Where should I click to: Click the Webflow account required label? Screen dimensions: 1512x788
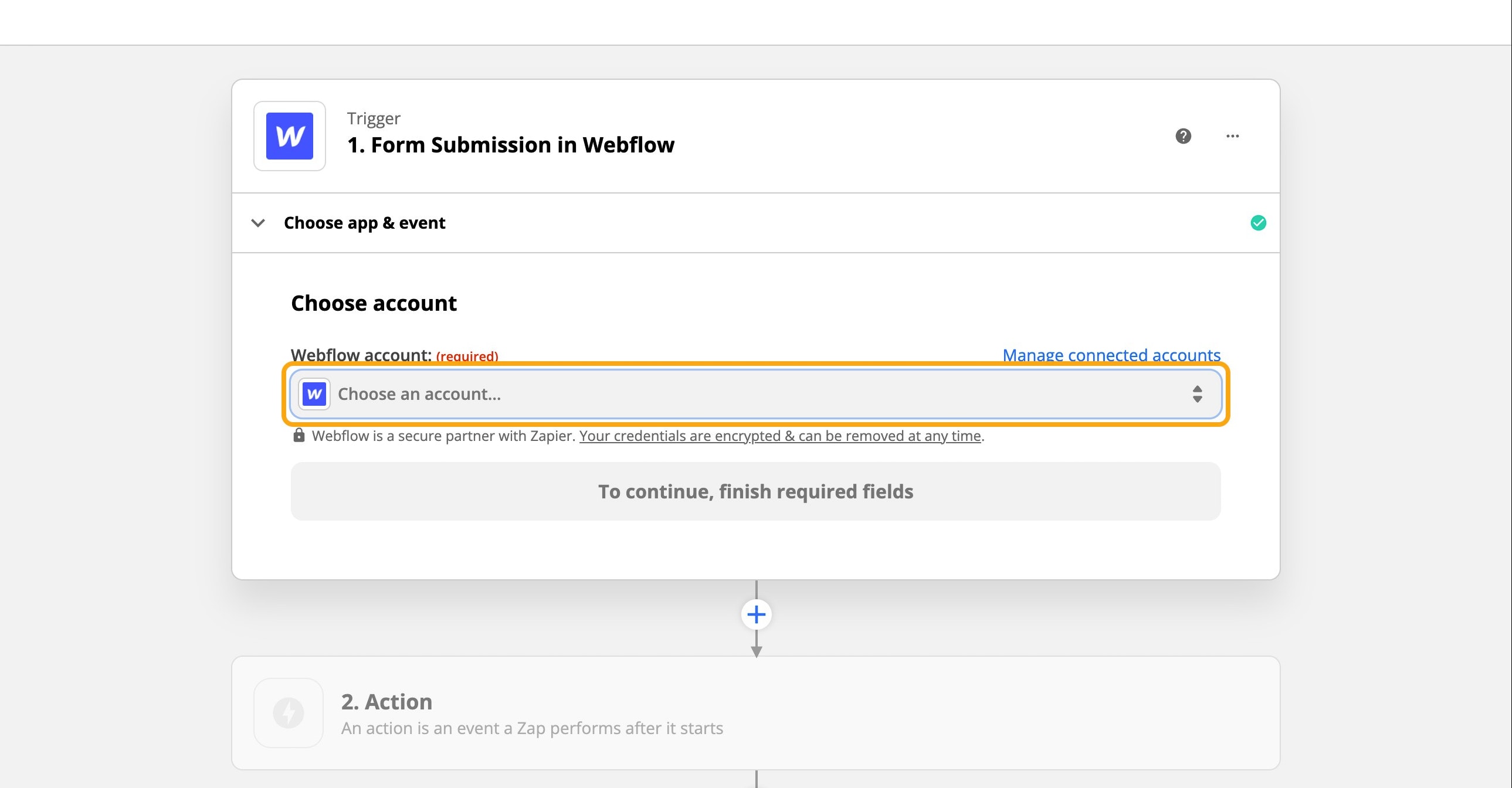click(394, 354)
